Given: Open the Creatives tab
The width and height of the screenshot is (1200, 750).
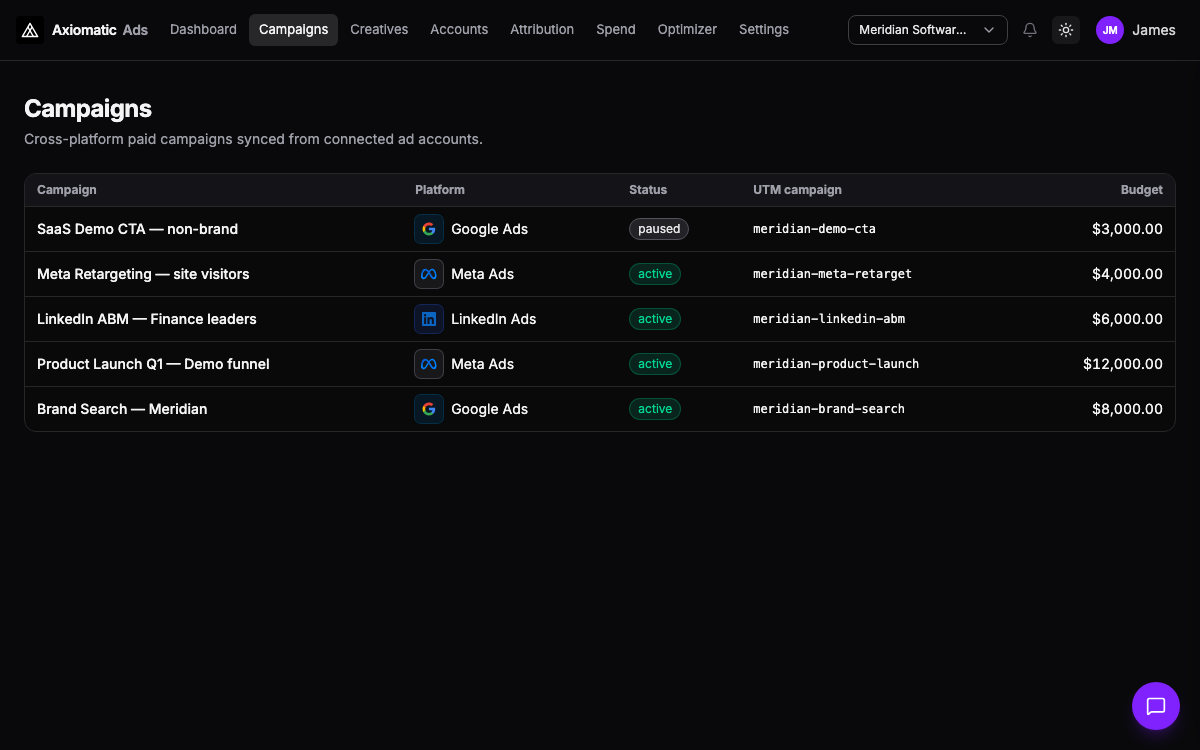Looking at the screenshot, I should [x=379, y=30].
